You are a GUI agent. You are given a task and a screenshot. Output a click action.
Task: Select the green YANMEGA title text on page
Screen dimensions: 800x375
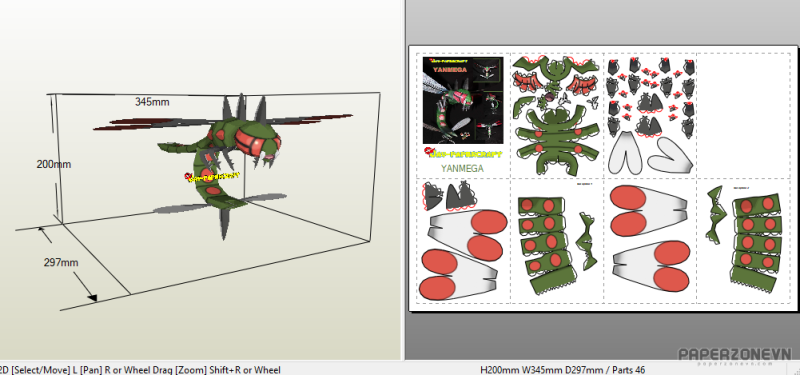pos(462,168)
